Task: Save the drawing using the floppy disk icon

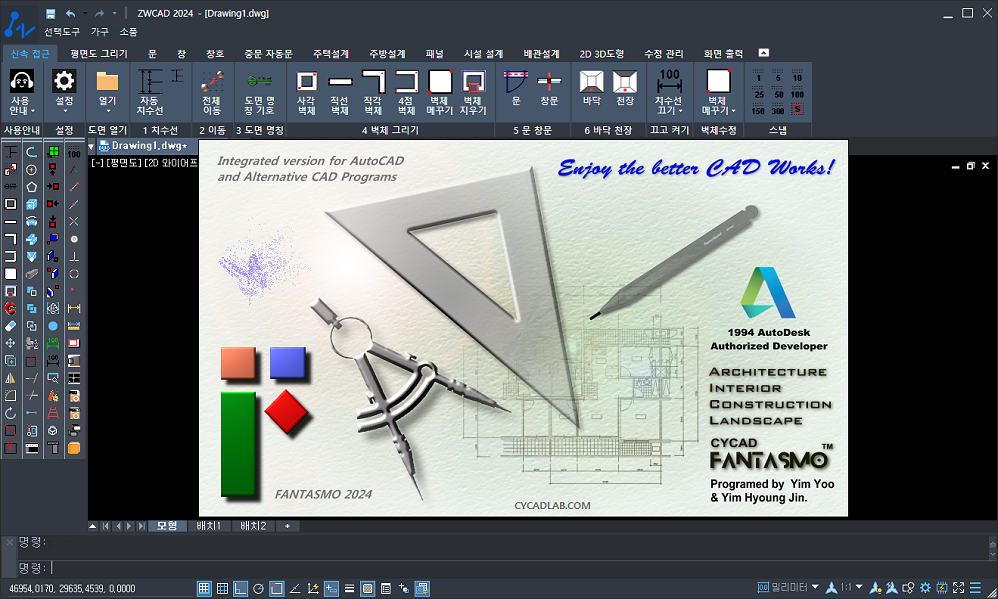Action: tap(50, 13)
